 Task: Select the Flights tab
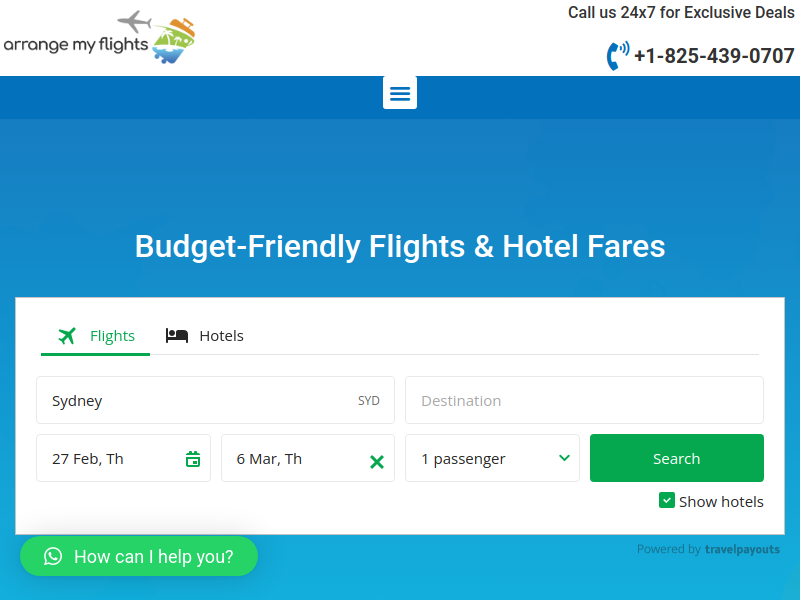click(95, 336)
